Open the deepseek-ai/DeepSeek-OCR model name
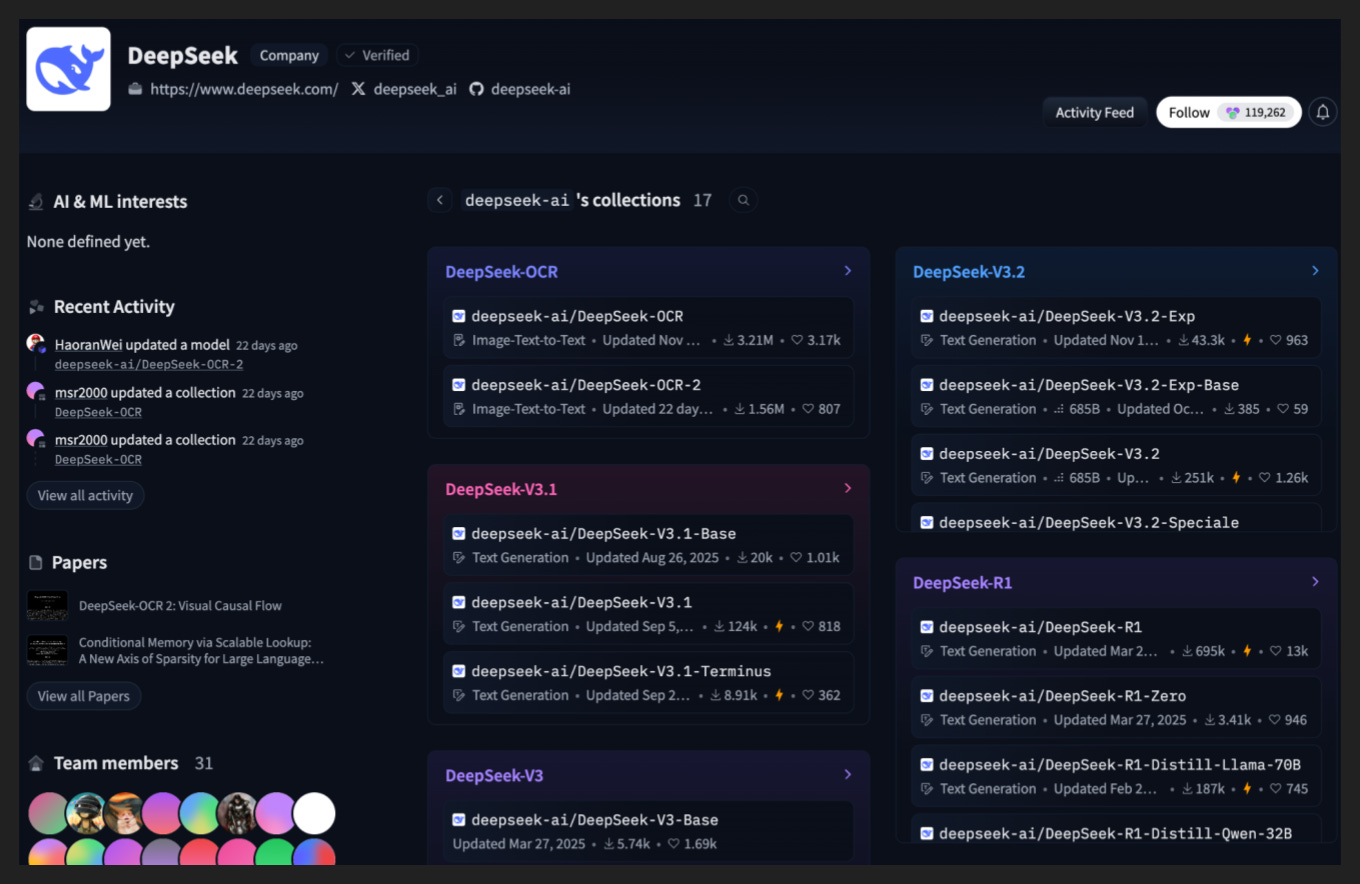 pyautogui.click(x=577, y=316)
